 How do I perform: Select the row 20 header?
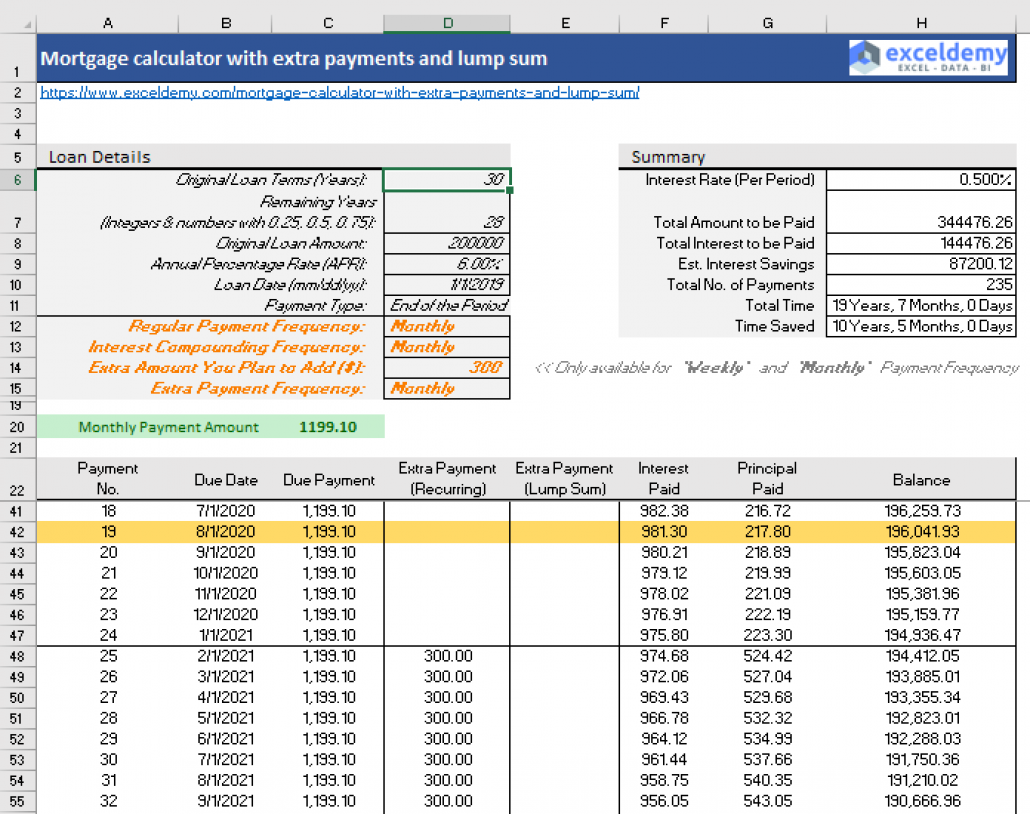tap(17, 426)
